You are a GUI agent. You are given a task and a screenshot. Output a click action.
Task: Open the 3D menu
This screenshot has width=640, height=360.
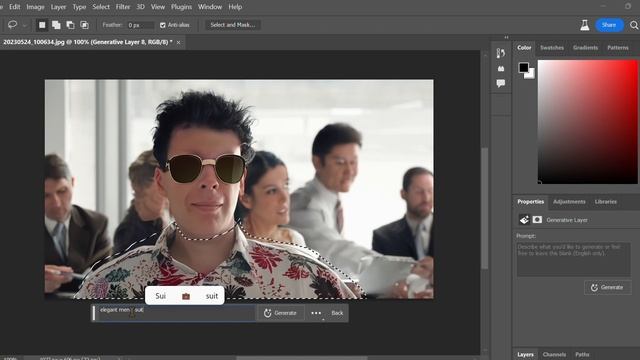coord(141,7)
